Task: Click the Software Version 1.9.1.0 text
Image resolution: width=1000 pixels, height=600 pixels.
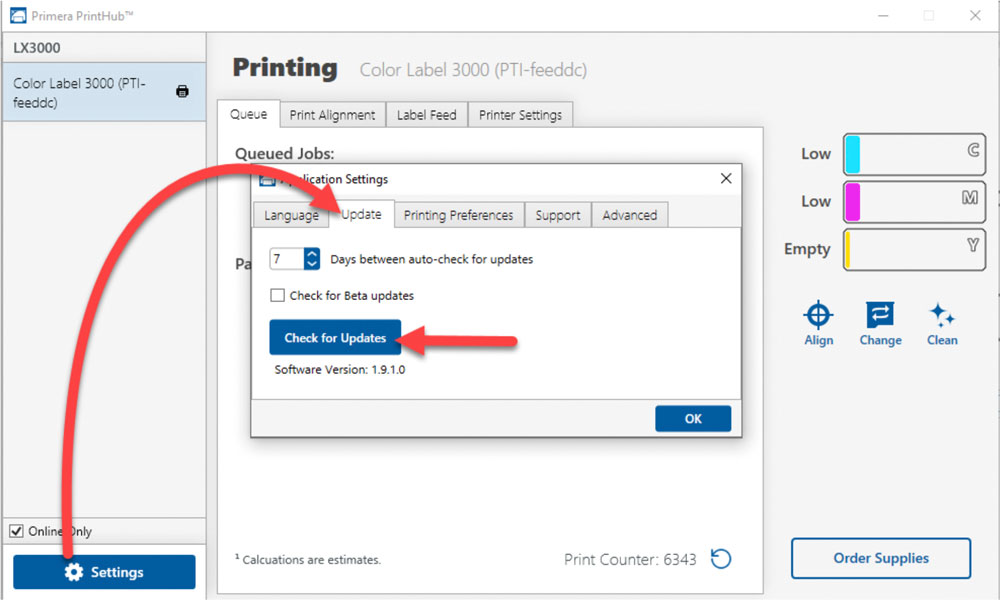Action: [339, 370]
